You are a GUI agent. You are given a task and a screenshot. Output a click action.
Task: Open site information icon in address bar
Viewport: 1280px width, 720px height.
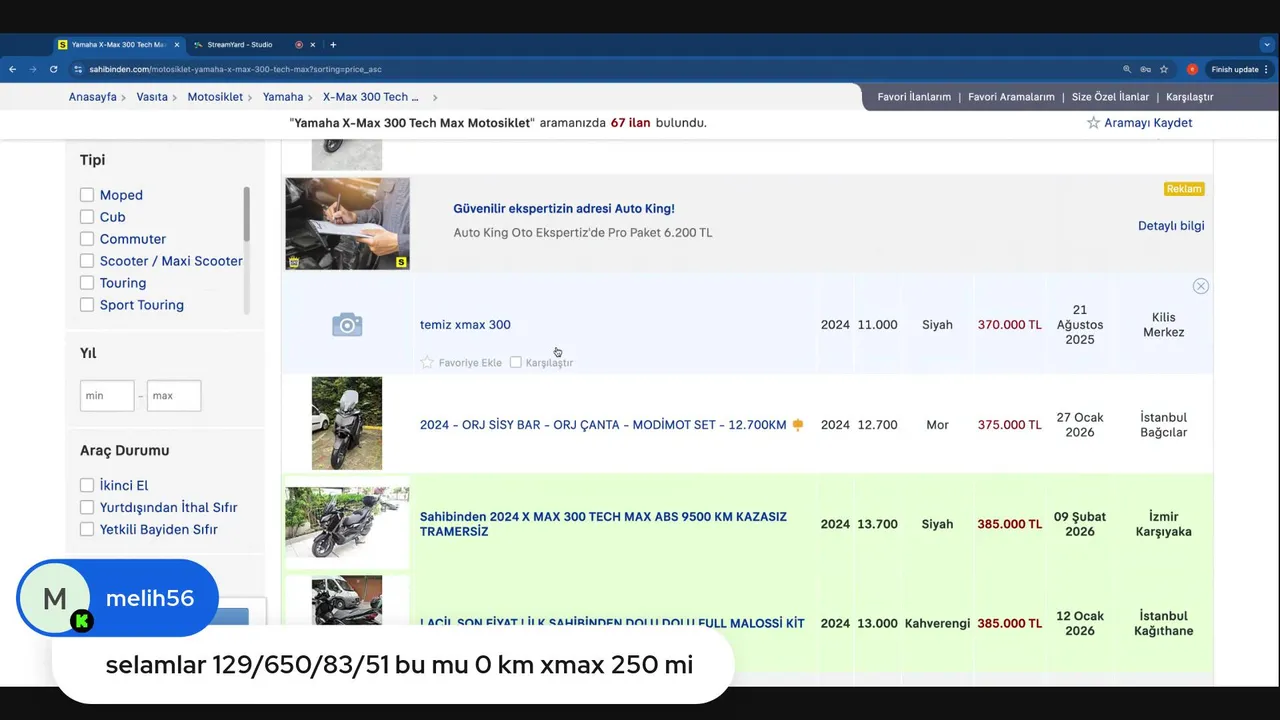click(78, 69)
